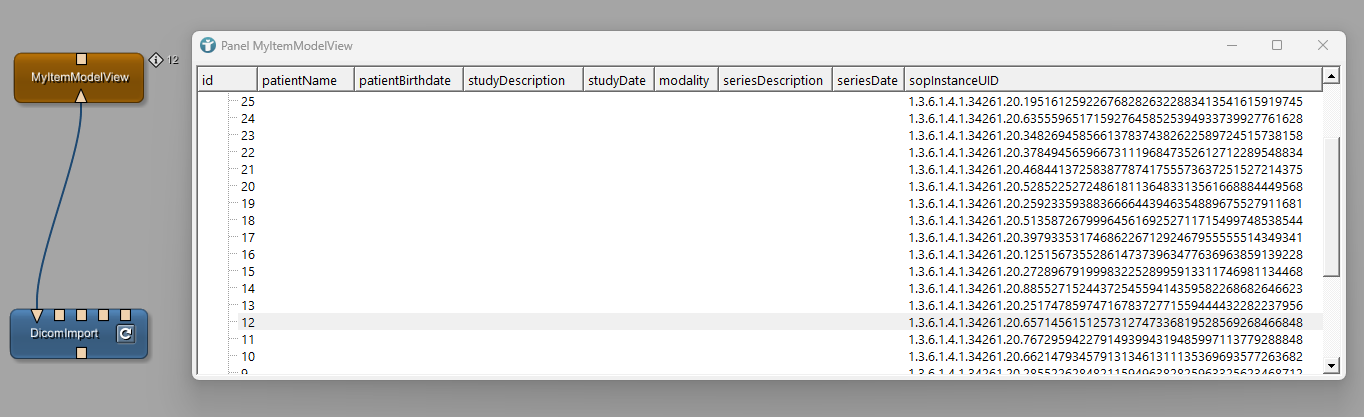The height and width of the screenshot is (417, 1364).
Task: Close the Panel MyItemModelView window
Action: pos(1322,46)
